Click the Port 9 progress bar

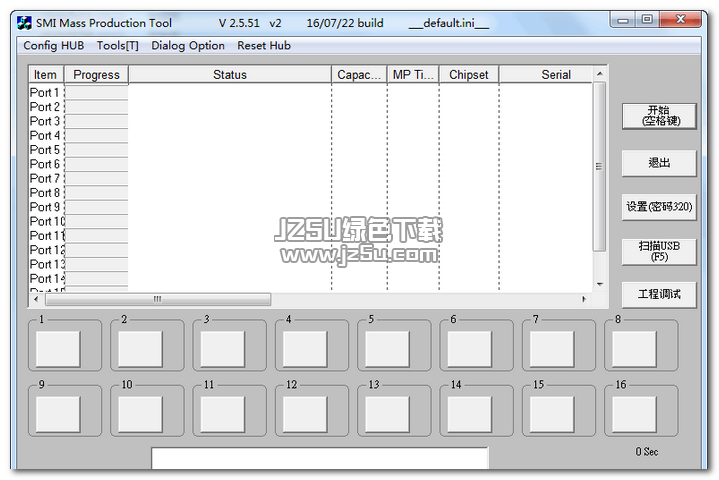pos(96,207)
